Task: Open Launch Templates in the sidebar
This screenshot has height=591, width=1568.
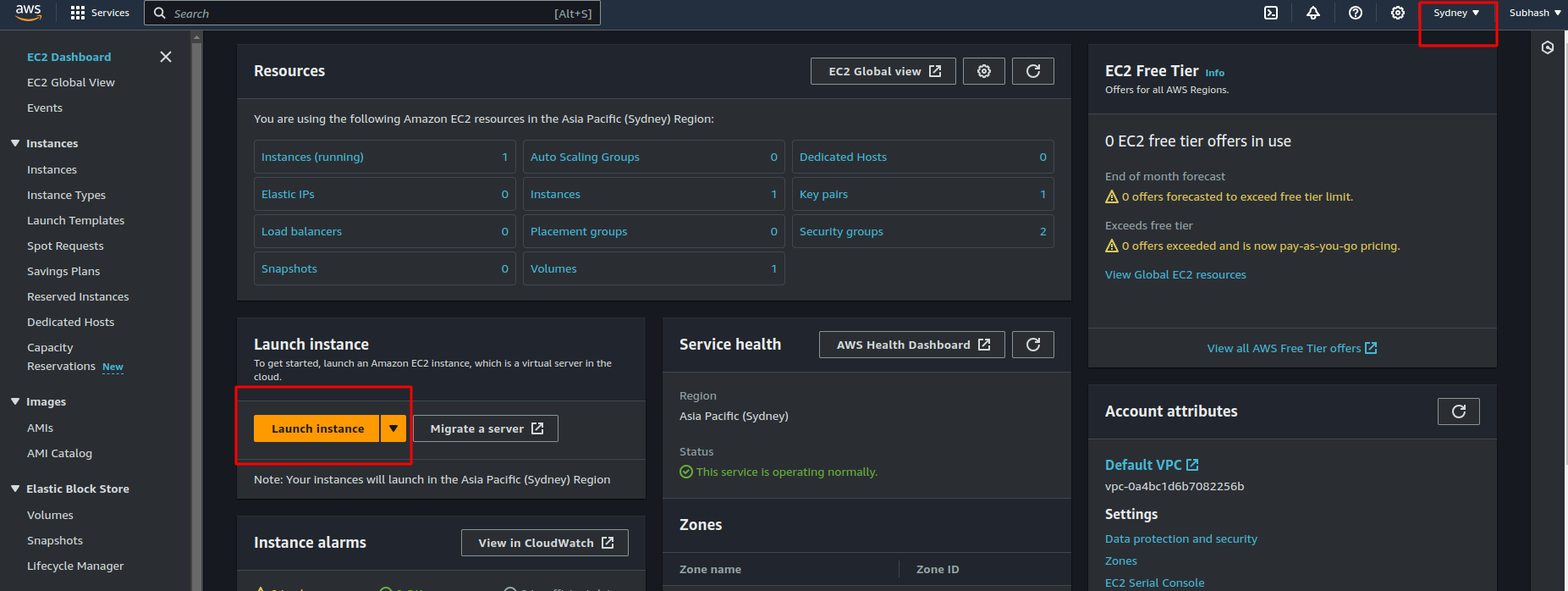Action: click(75, 220)
